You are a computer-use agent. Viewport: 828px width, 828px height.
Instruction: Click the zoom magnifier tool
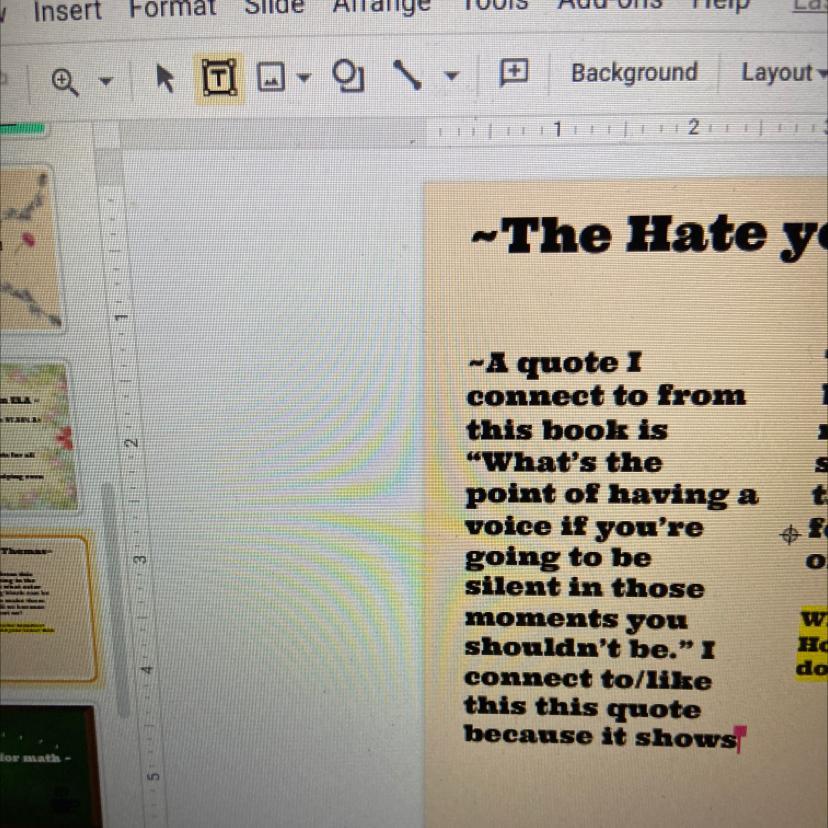point(65,82)
